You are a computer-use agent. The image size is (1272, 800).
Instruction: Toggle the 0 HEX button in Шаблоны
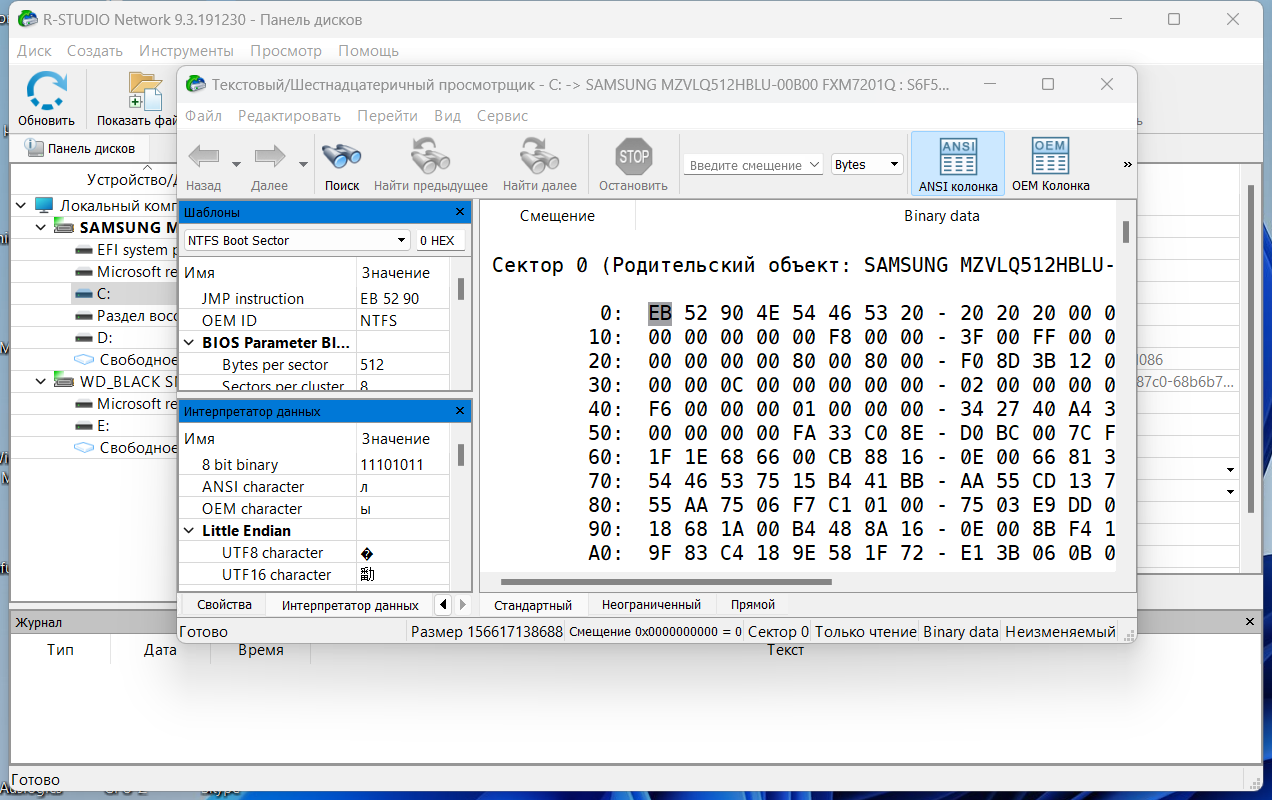tap(439, 240)
